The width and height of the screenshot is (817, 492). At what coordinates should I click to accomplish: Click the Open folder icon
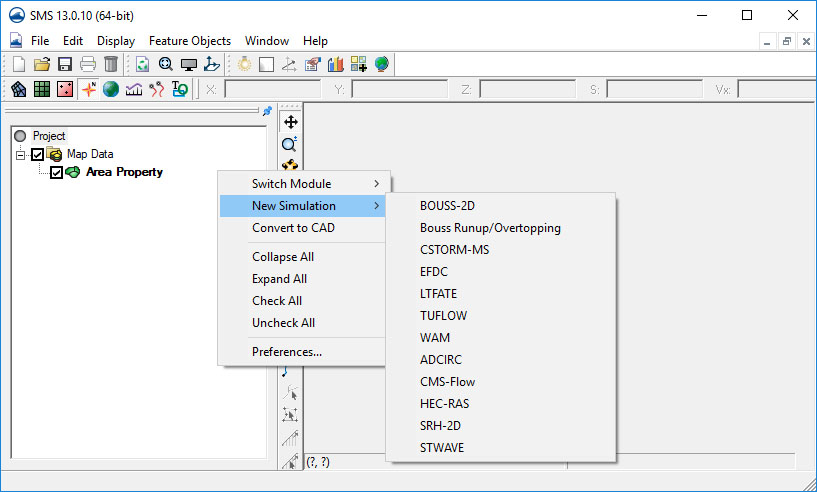coord(41,64)
